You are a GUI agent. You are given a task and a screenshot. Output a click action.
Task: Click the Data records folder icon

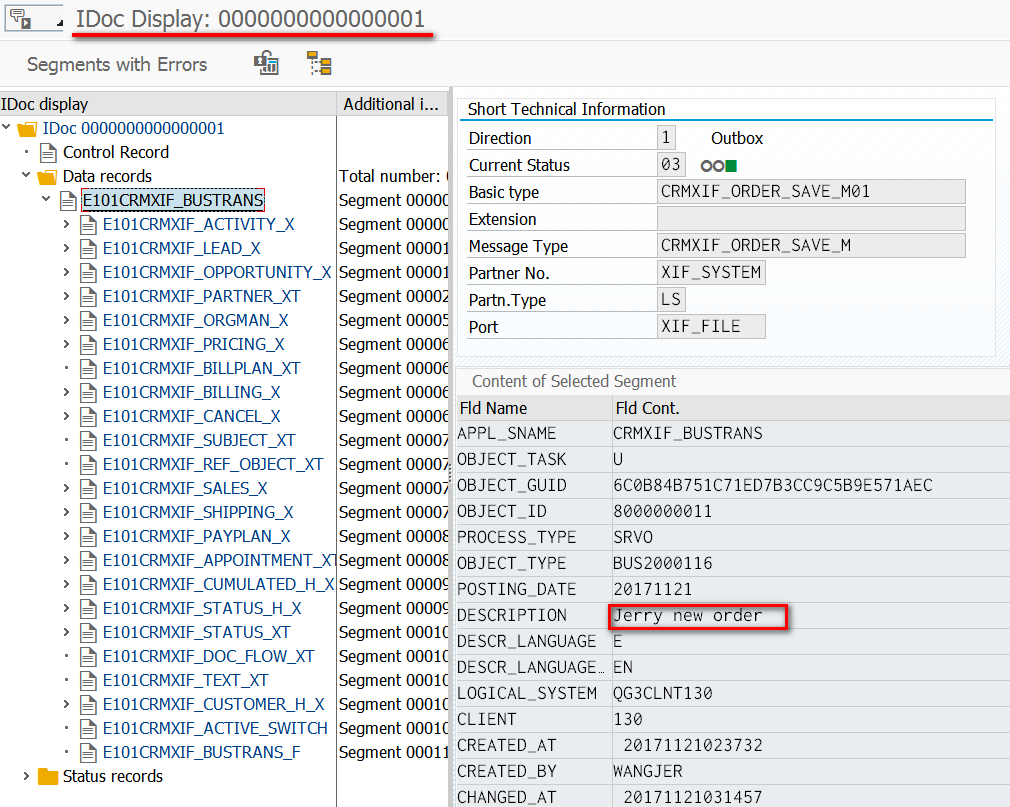point(47,177)
